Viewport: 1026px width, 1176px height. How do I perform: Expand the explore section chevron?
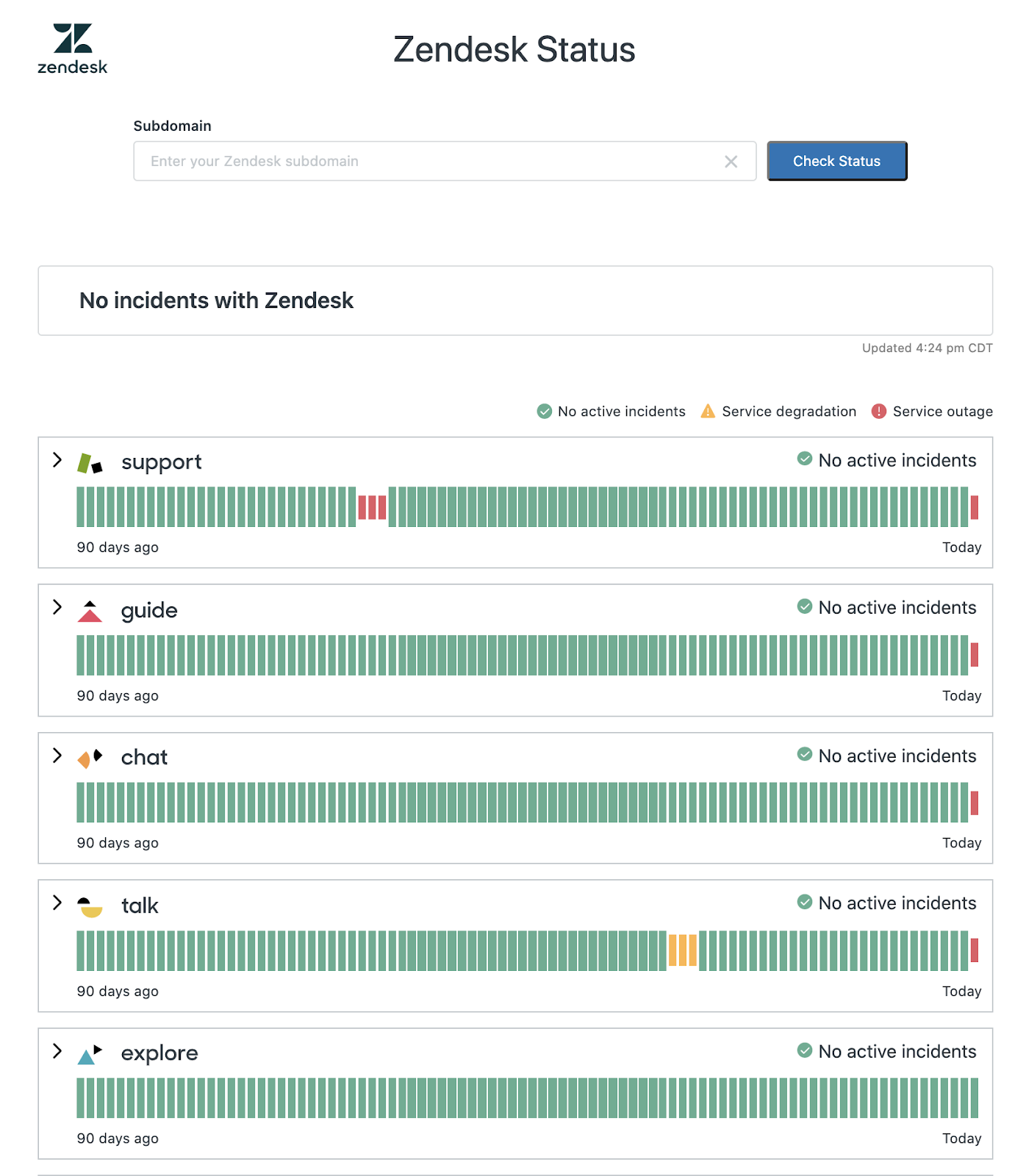[x=57, y=1051]
